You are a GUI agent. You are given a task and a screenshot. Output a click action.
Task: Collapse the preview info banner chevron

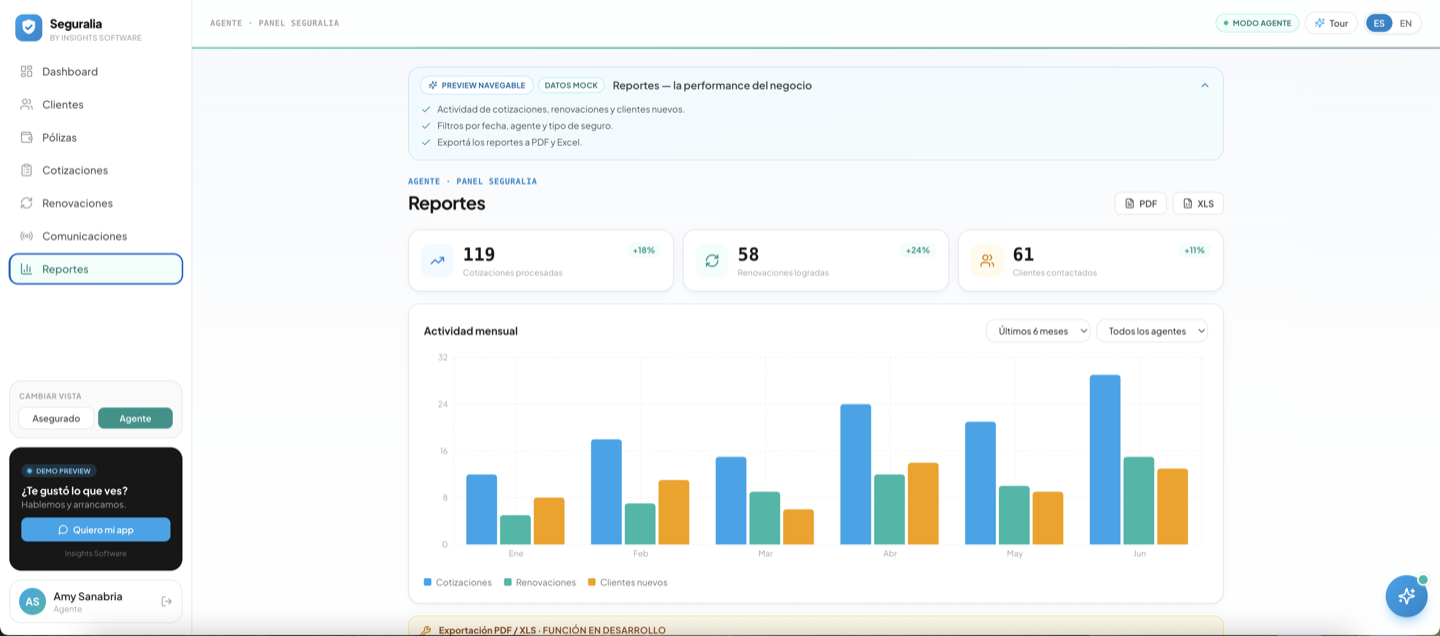point(1205,85)
